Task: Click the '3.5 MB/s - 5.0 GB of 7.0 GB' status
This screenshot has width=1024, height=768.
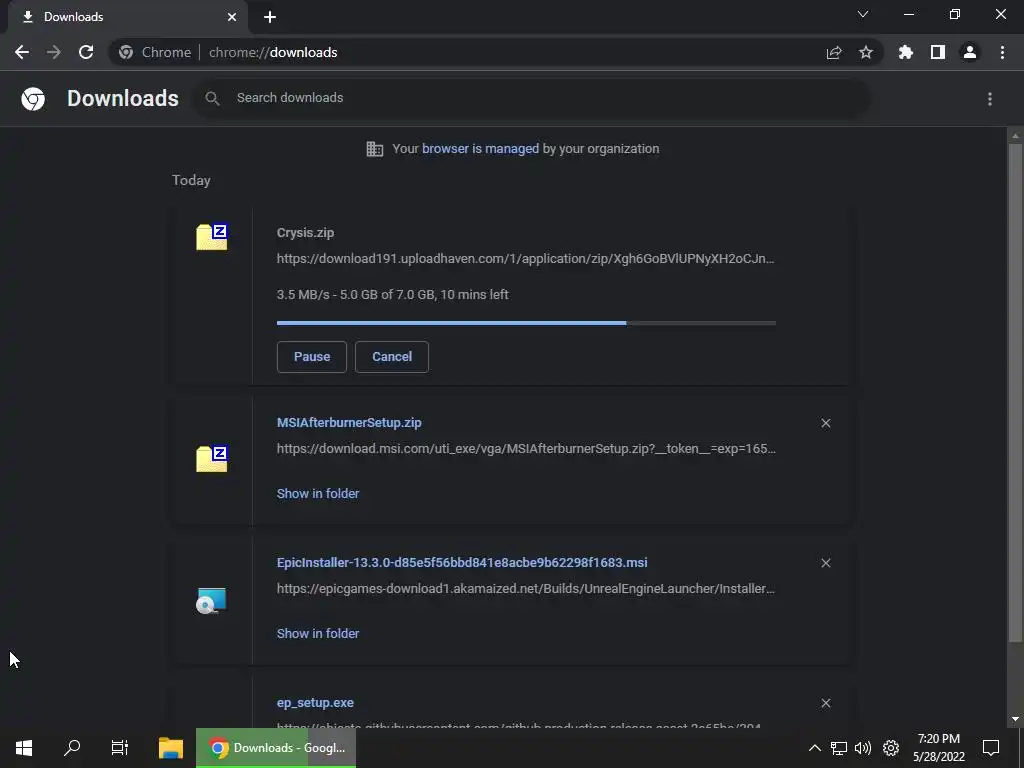Action: [392, 295]
